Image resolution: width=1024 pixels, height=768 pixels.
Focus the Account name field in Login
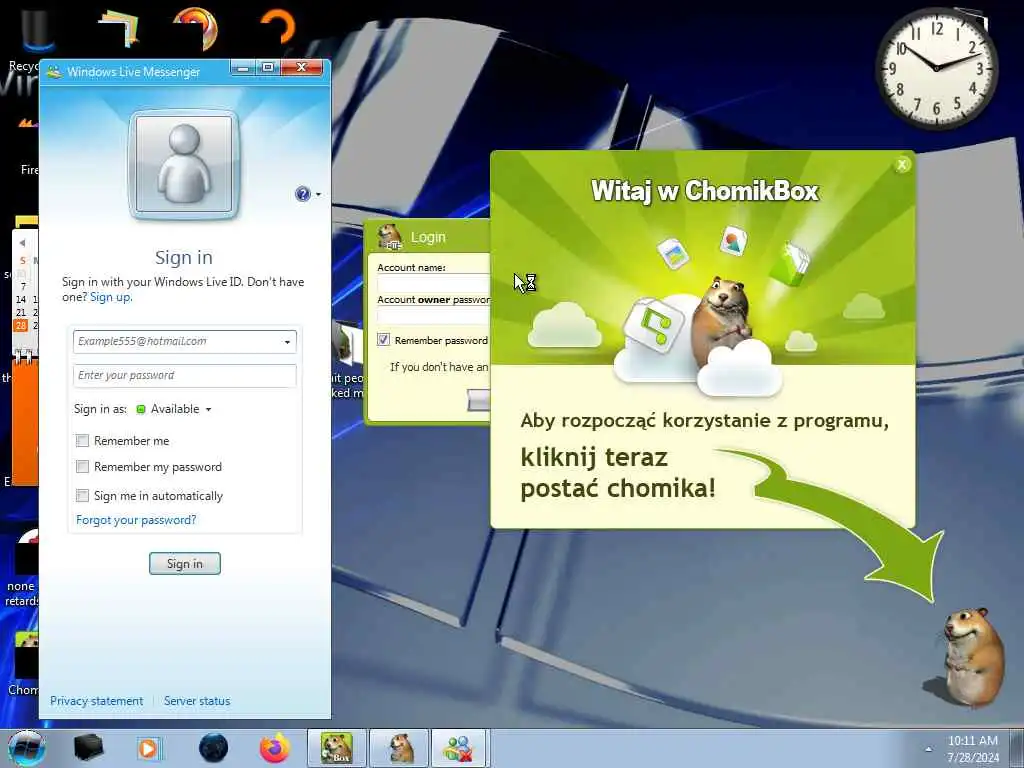(434, 283)
